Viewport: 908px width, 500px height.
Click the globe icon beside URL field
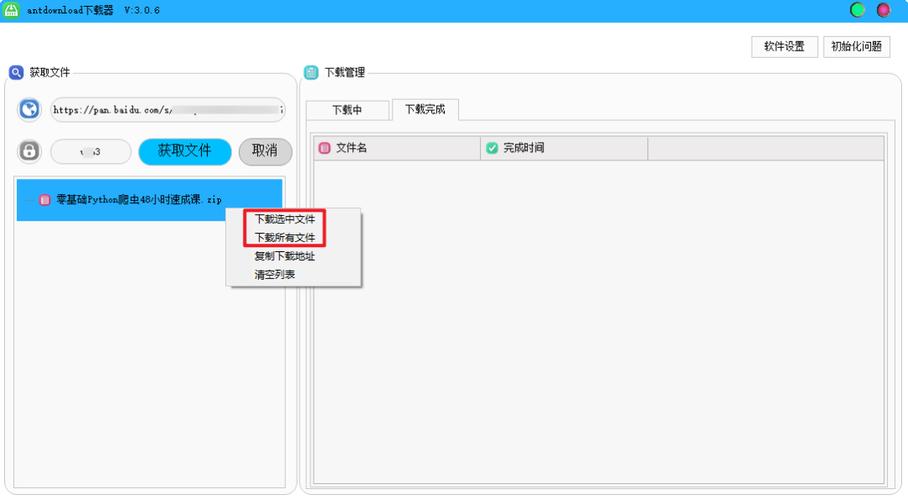coord(29,109)
